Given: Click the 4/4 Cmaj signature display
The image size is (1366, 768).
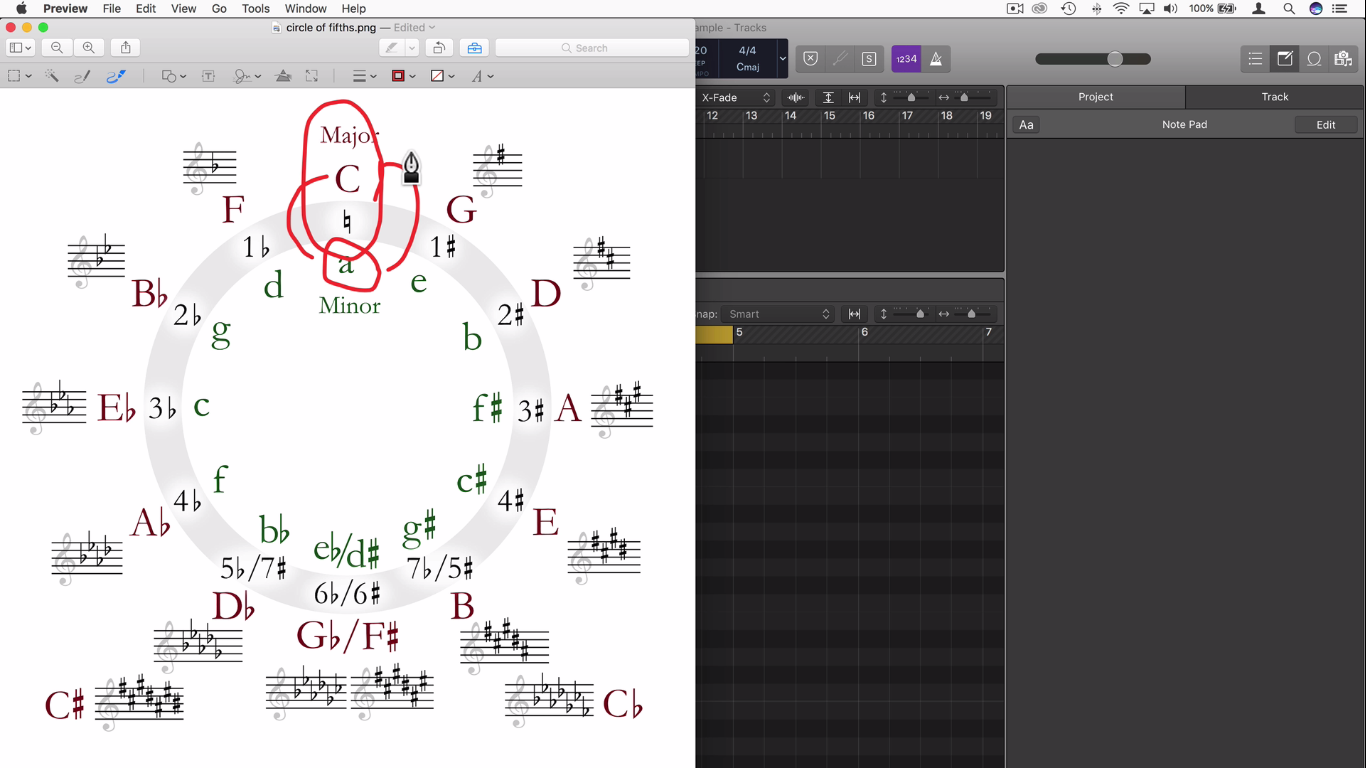Looking at the screenshot, I should pyautogui.click(x=747, y=59).
